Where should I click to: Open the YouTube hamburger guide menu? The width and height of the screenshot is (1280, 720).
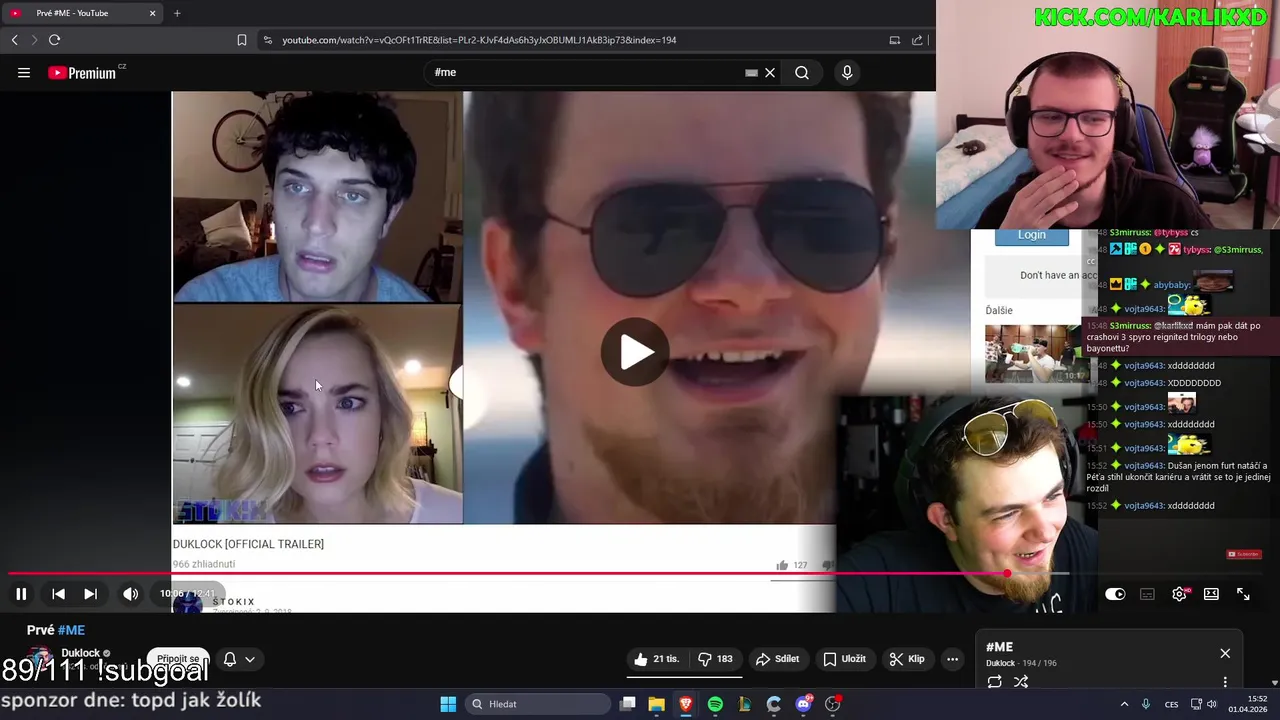24,72
